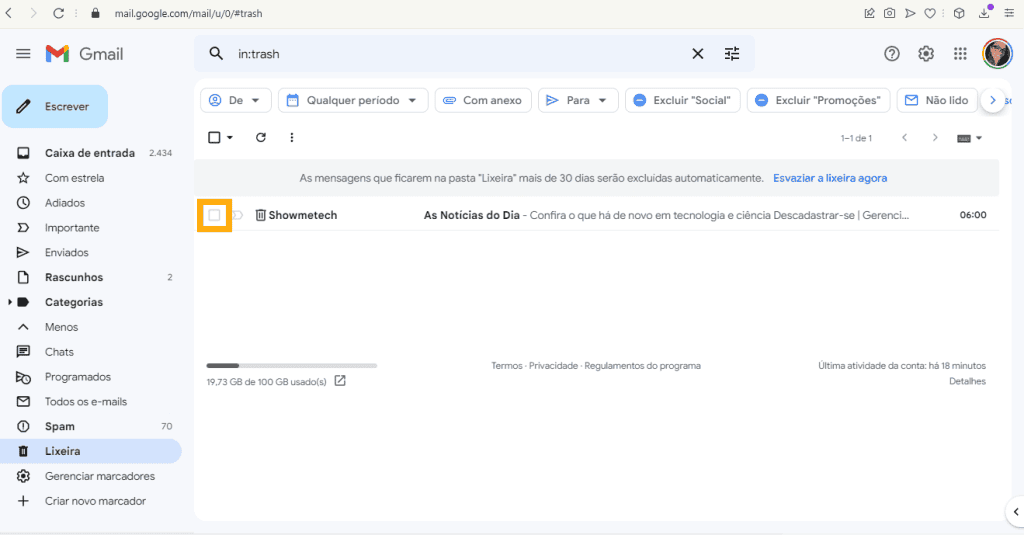Image resolution: width=1024 pixels, height=535 pixels.
Task: Go to the newer messages arrow
Action: [x=904, y=138]
